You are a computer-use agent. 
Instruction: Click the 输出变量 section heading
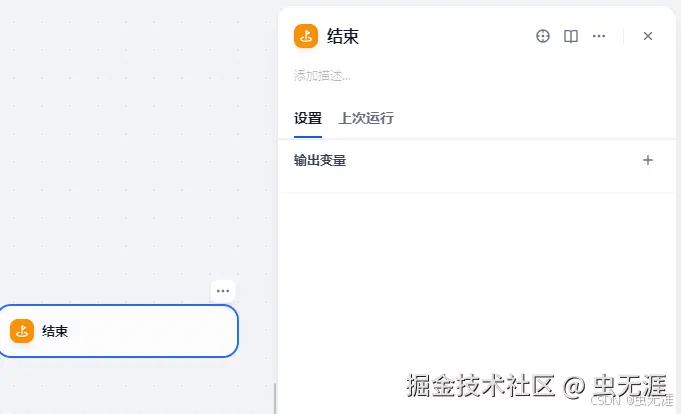click(320, 161)
